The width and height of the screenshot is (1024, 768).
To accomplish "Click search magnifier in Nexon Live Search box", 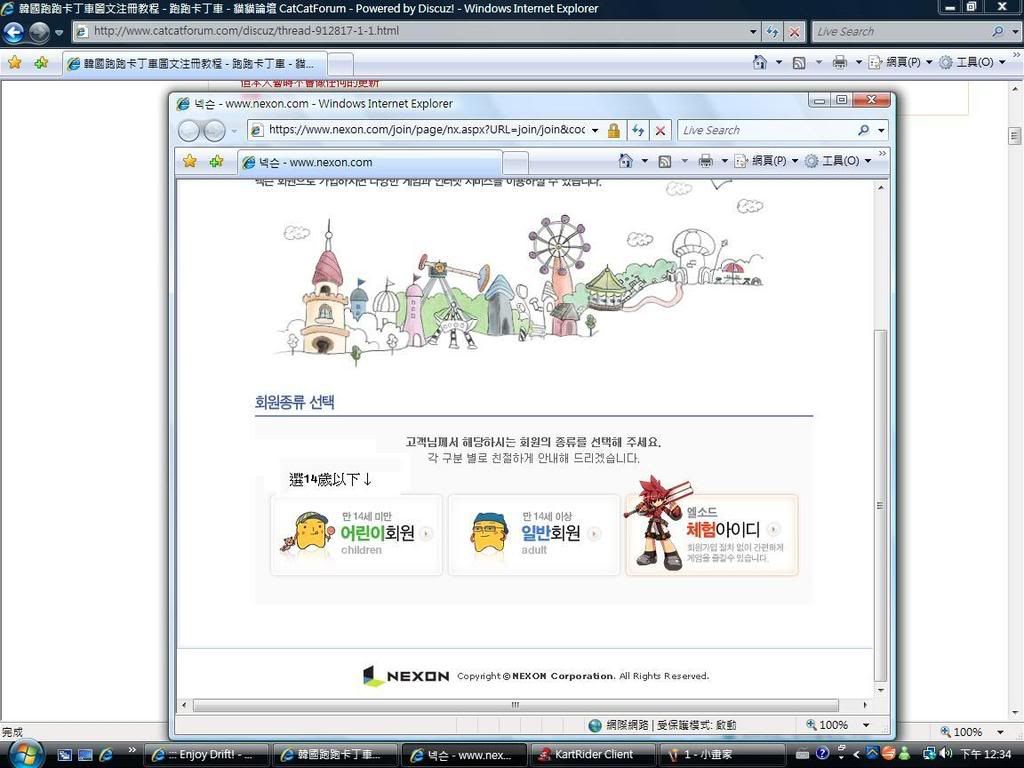I will tap(863, 130).
